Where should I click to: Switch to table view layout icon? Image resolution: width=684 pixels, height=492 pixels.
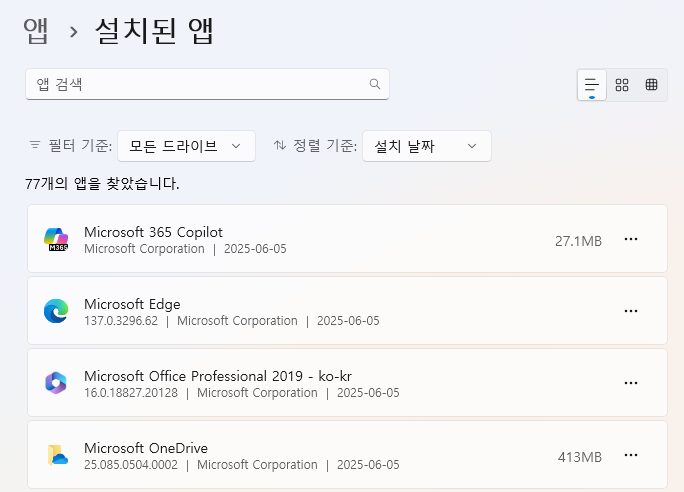(x=651, y=85)
